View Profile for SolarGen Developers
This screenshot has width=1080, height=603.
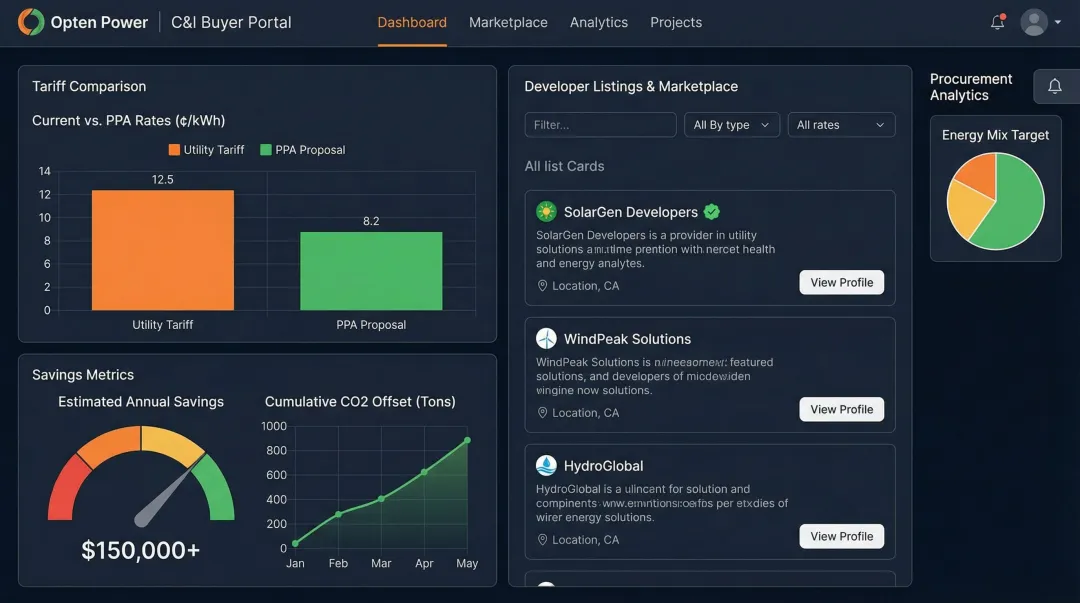pos(841,282)
